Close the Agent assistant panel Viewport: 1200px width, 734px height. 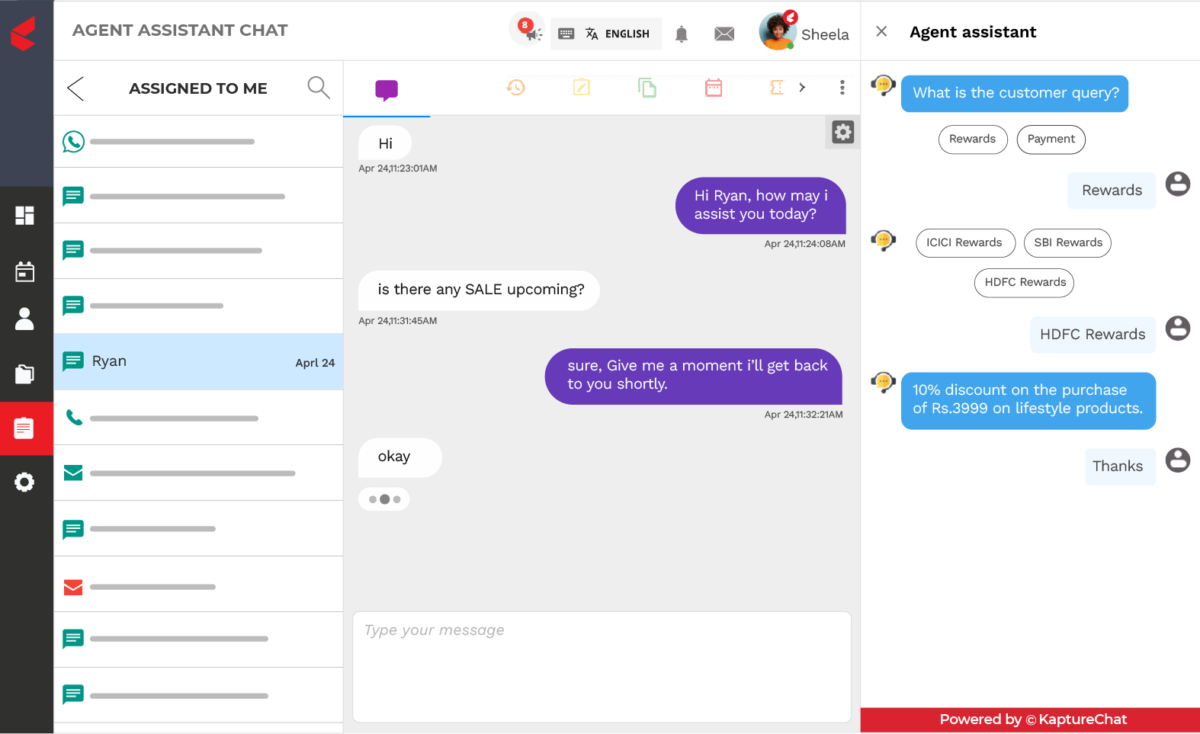pyautogui.click(x=881, y=32)
